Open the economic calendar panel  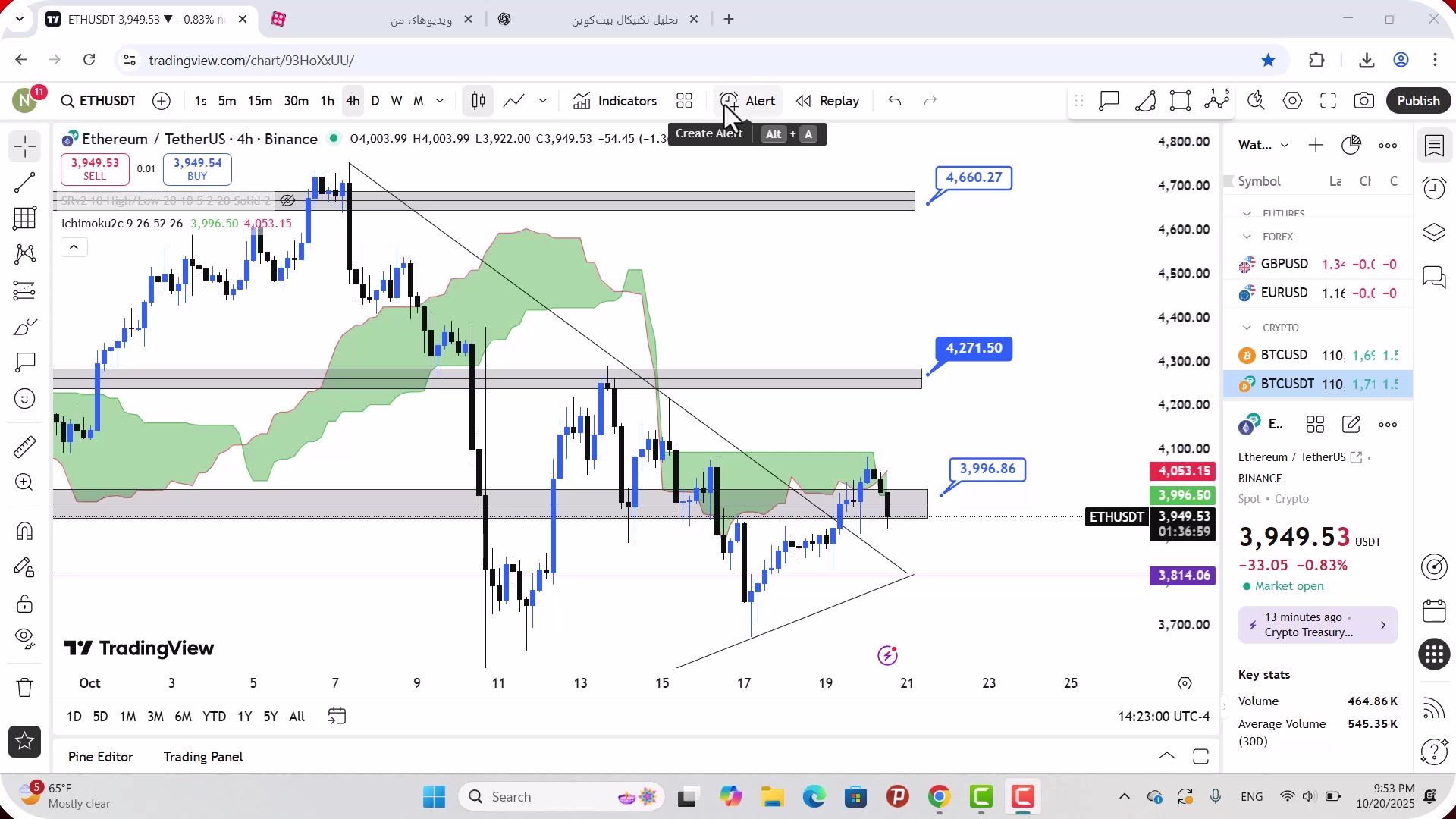coord(1434,610)
